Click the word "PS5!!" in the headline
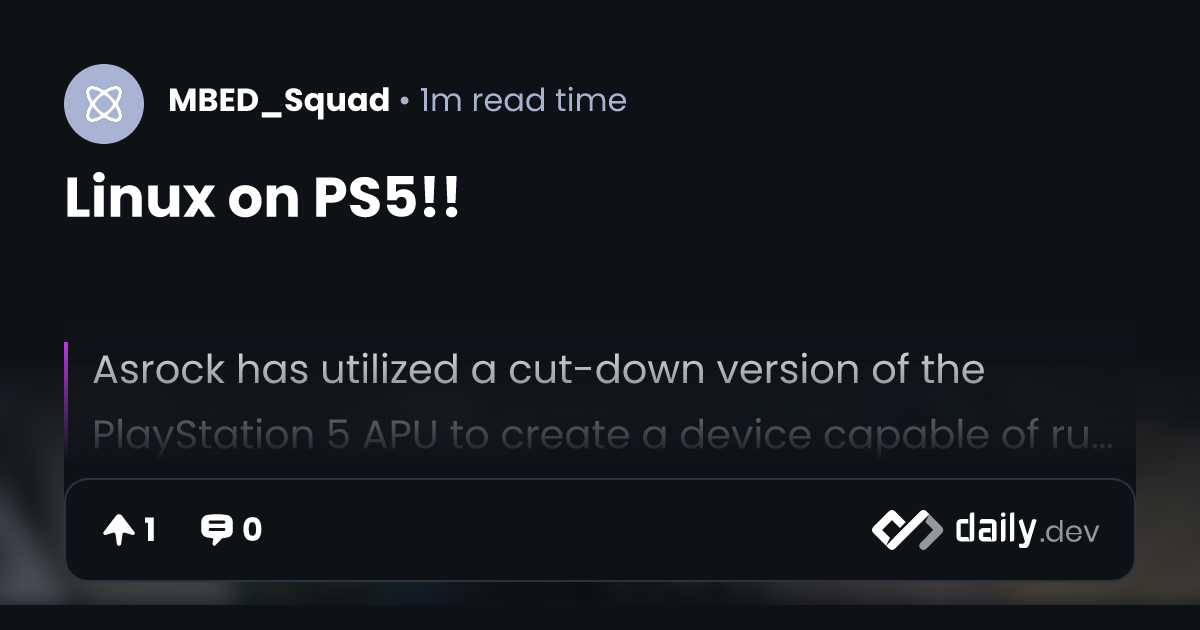 pos(386,199)
